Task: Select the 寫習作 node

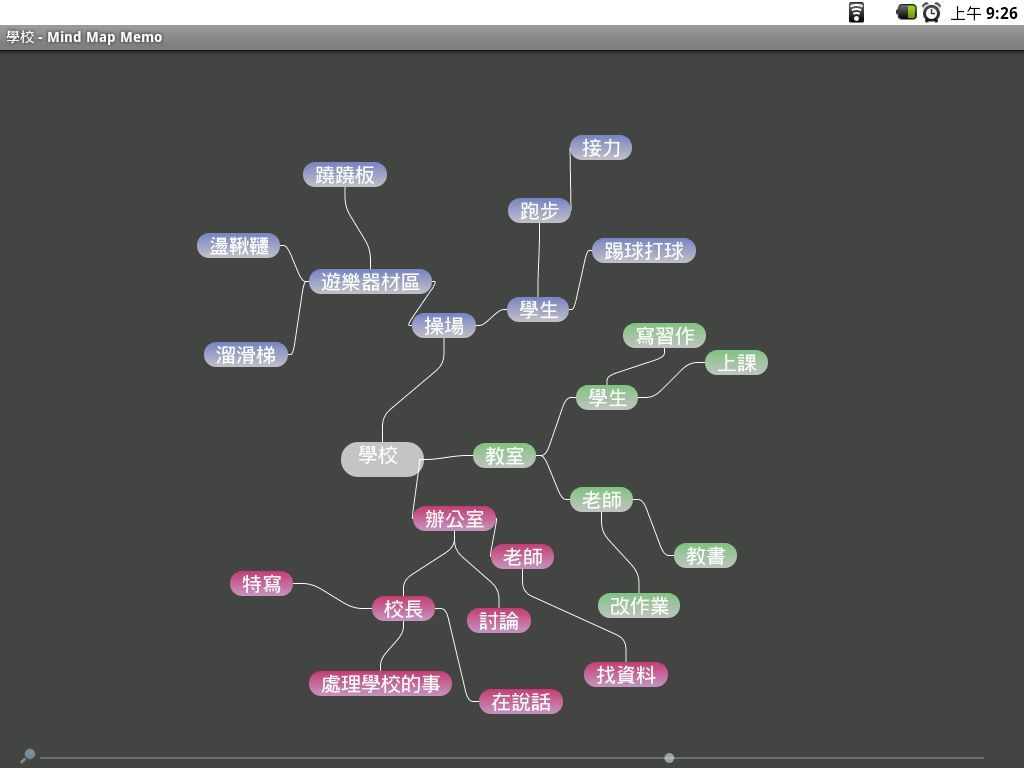Action: tap(664, 336)
